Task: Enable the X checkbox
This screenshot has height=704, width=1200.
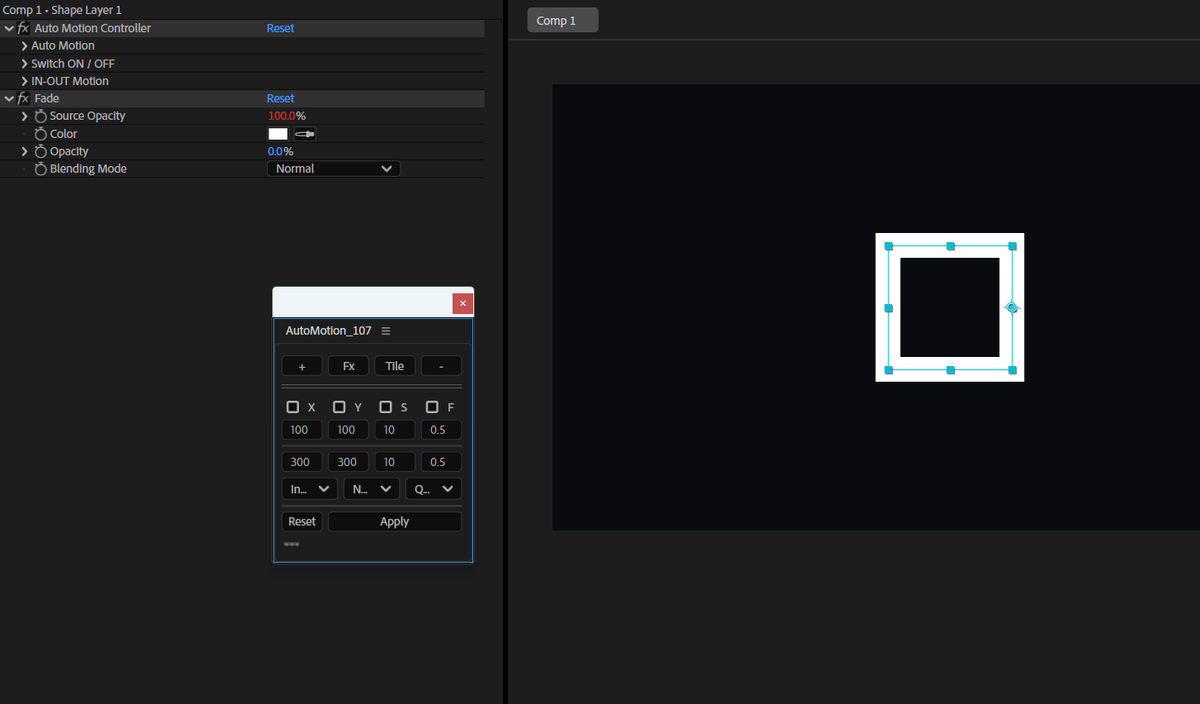Action: click(x=293, y=407)
